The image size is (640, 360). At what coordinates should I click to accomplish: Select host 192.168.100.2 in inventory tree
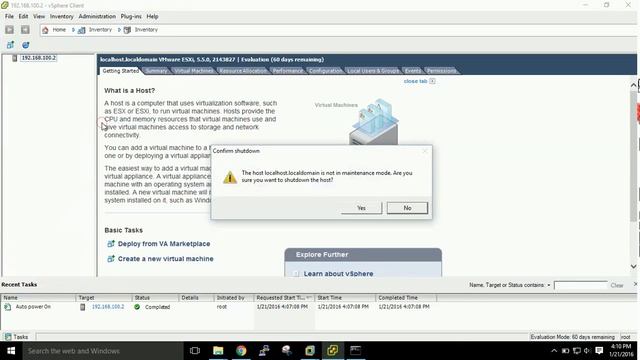[38, 58]
